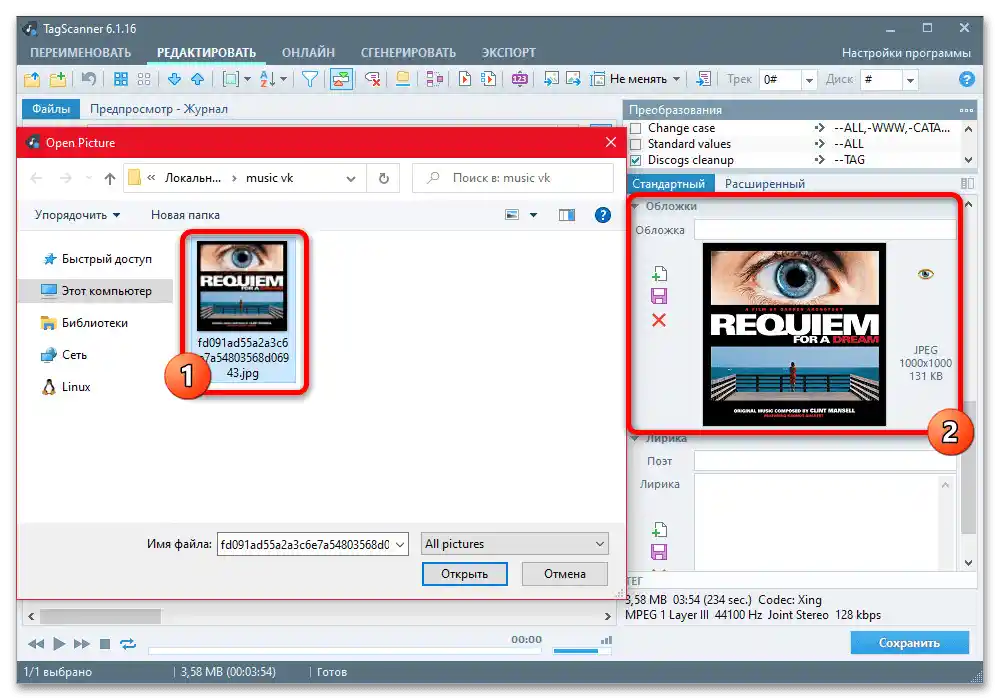Select Сеть in navigation pane
Viewport: 1000px width, 700px height.
click(x=64, y=354)
